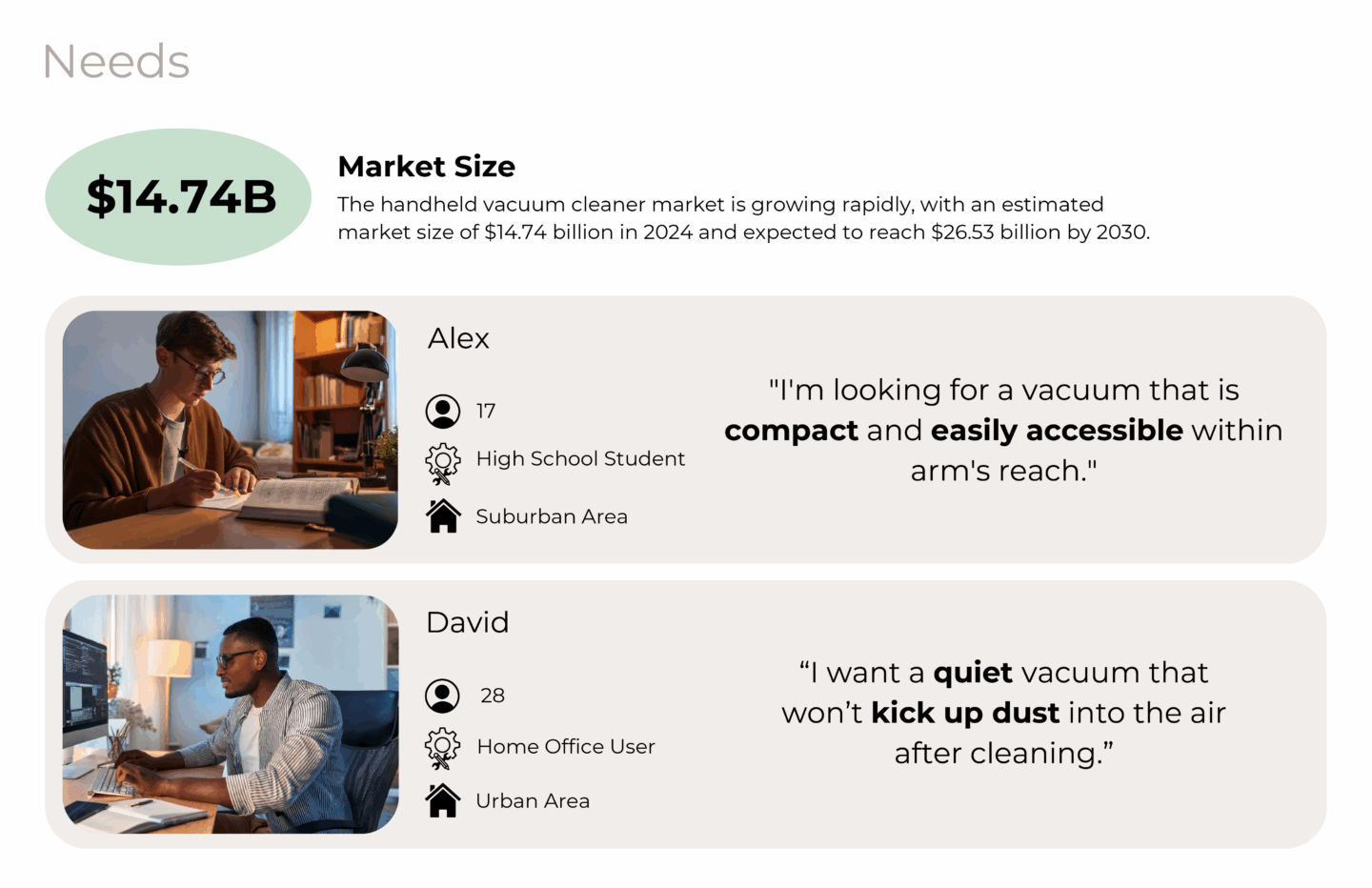The image size is (1372, 888).
Task: Select the profile icon next to David's age
Action: (x=442, y=696)
